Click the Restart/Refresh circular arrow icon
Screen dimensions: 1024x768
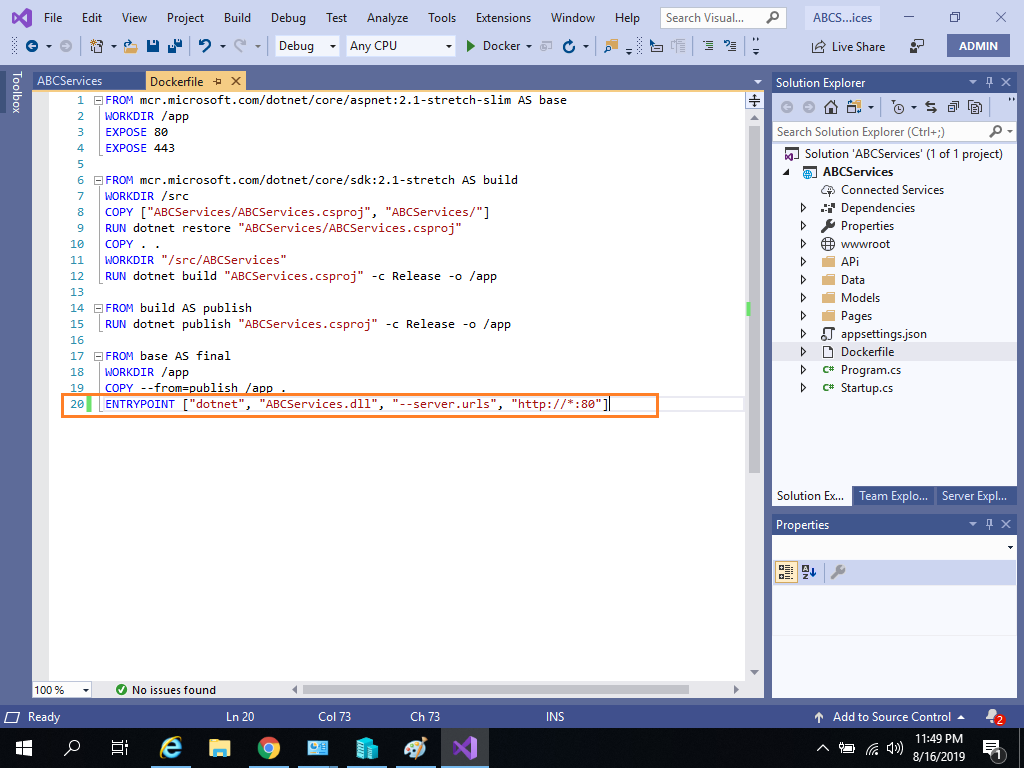coord(569,46)
